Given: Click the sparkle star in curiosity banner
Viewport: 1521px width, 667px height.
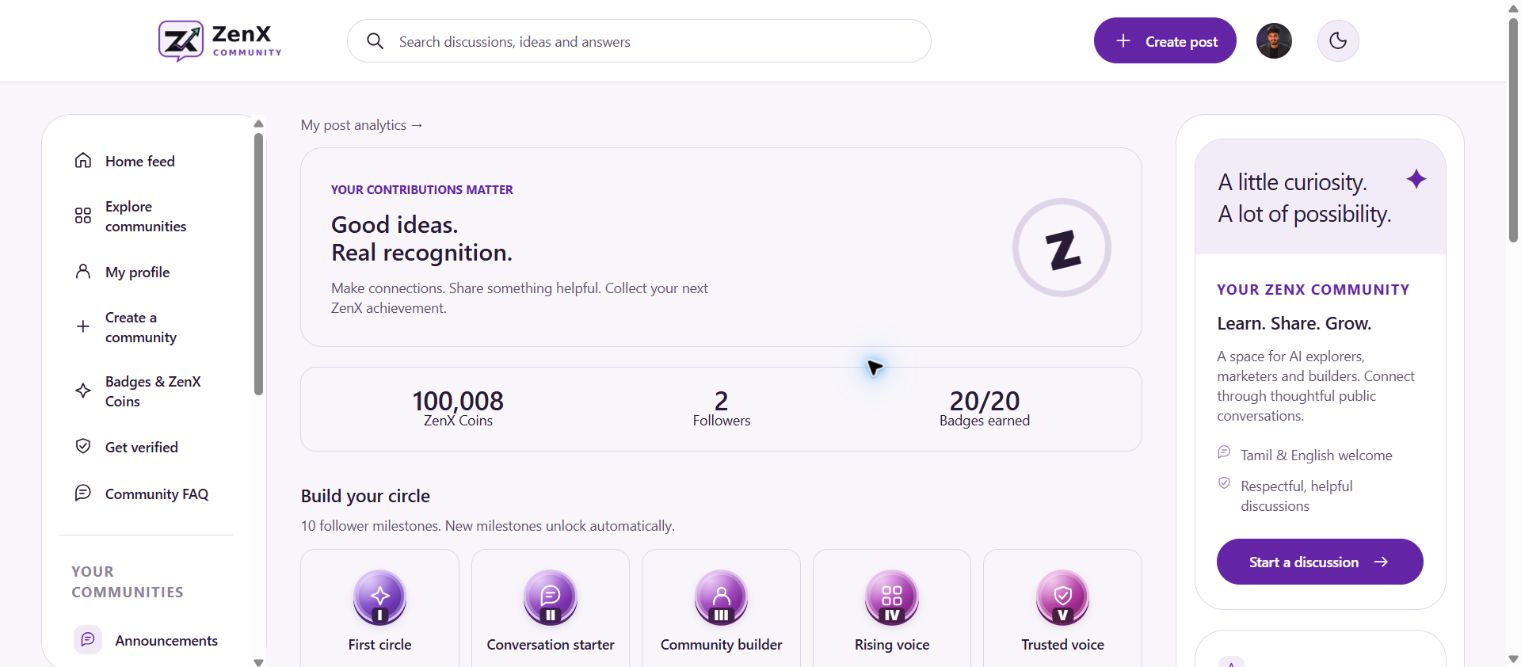Looking at the screenshot, I should 1416,179.
